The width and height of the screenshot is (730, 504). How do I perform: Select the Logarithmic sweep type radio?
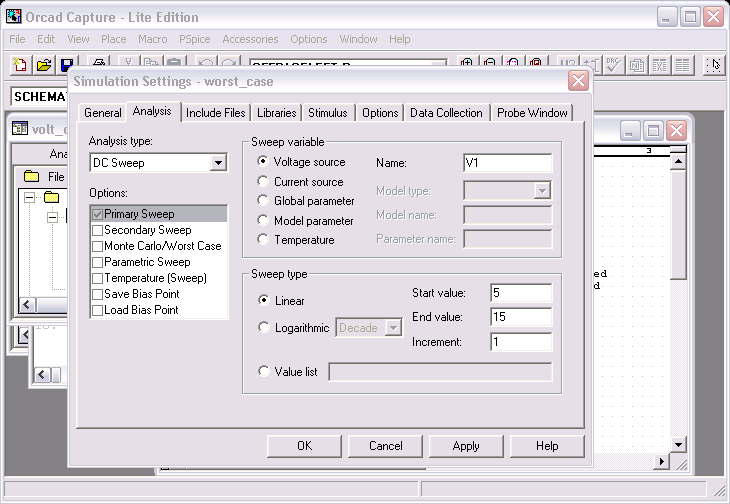[x=264, y=327]
